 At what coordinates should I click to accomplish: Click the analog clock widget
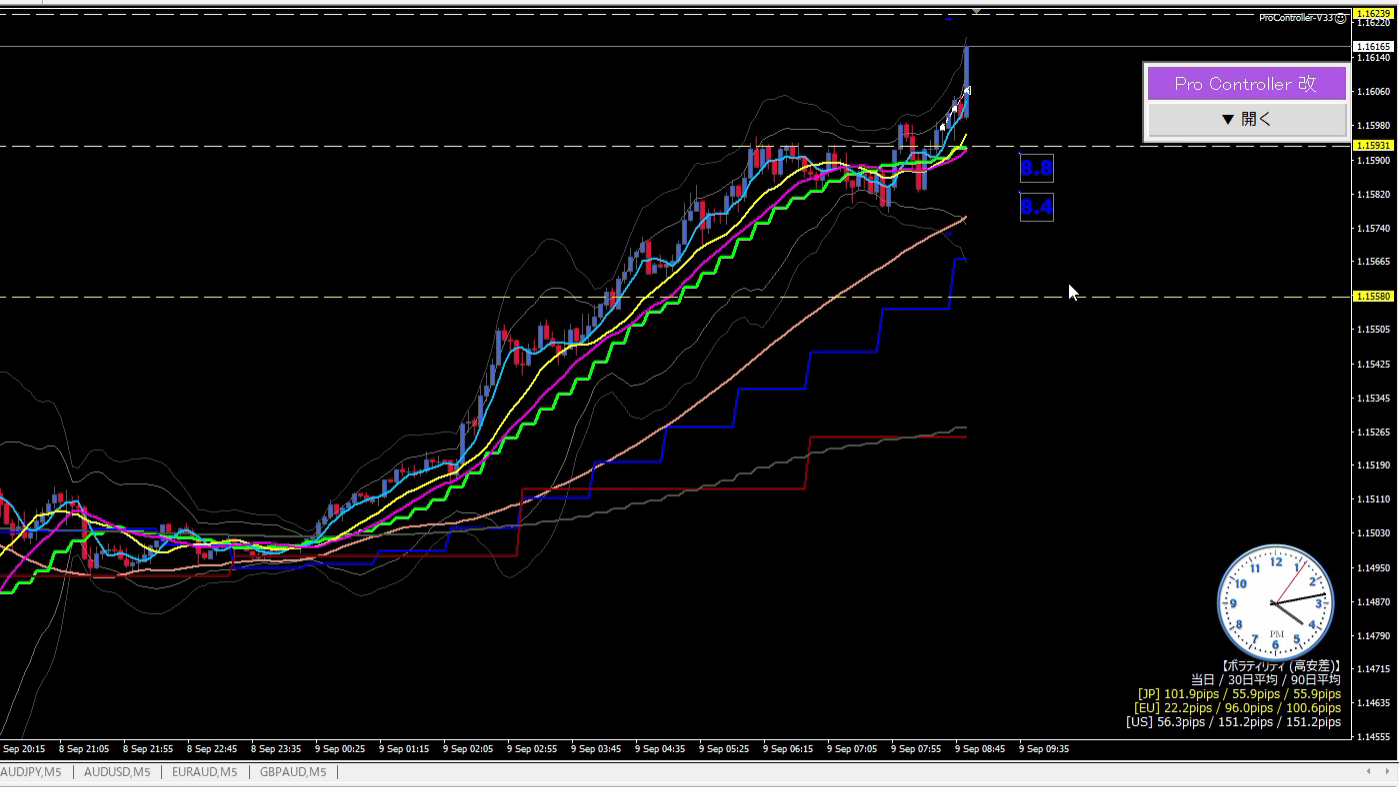point(1276,603)
